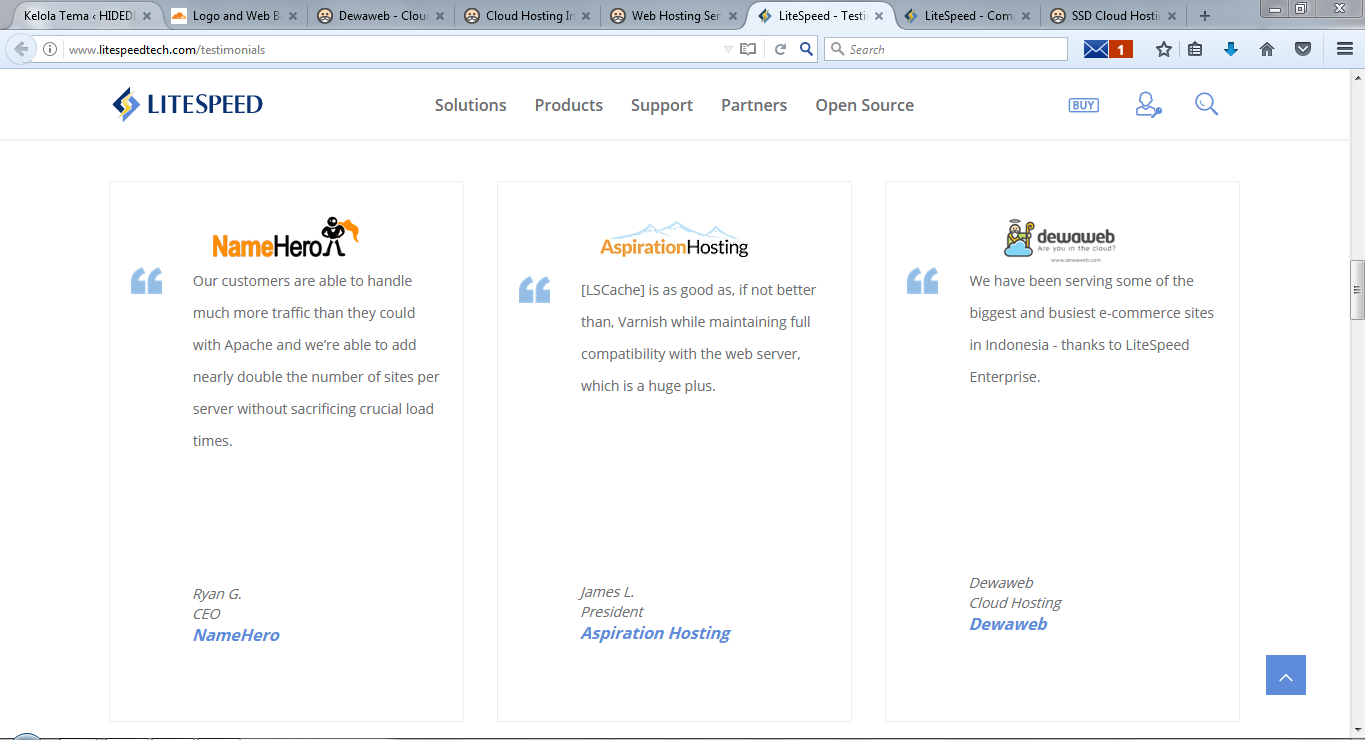Click the italic "Cloud Hosting" text
Viewport: 1365px width, 740px height.
pos(1015,603)
